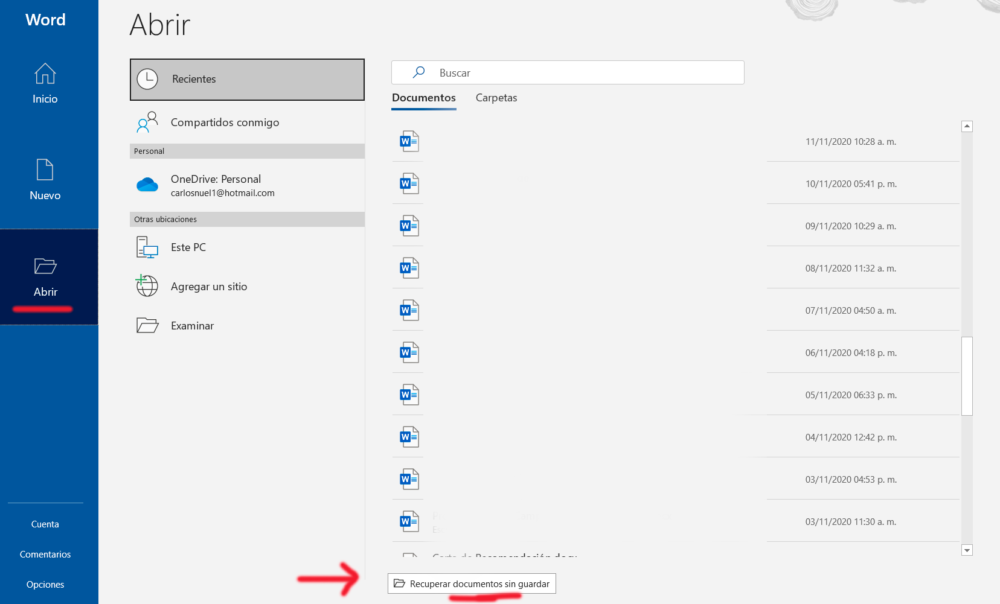The image size is (1000, 604).
Task: Click the Inicio home icon in sidebar
Action: (x=45, y=75)
